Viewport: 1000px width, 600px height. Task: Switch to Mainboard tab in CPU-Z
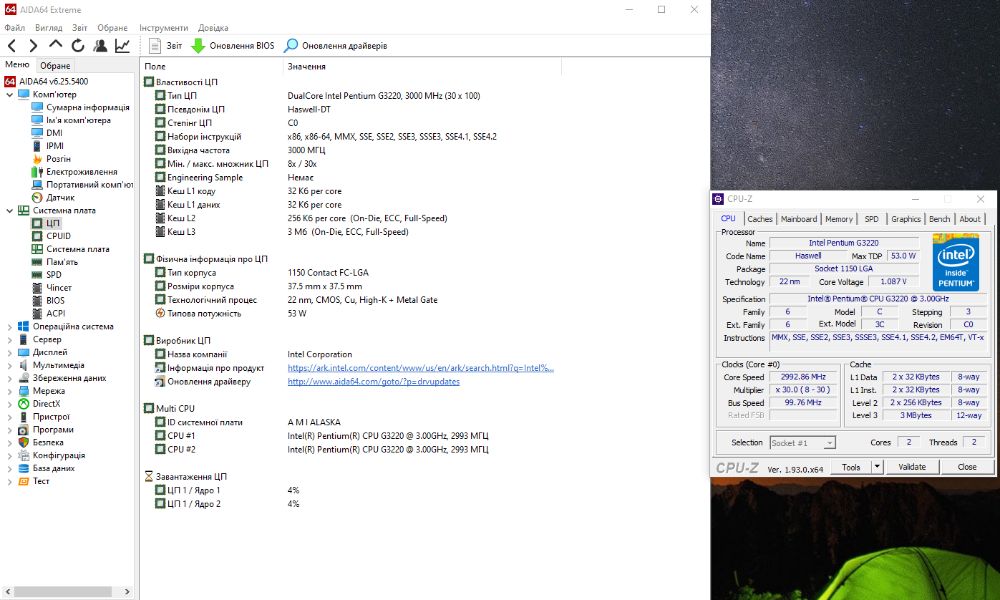(798, 219)
